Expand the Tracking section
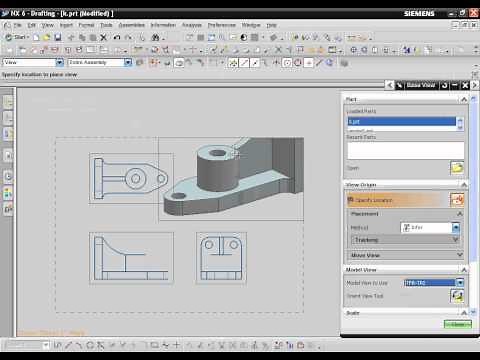Image resolution: width=480 pixels, height=360 pixels. point(406,240)
